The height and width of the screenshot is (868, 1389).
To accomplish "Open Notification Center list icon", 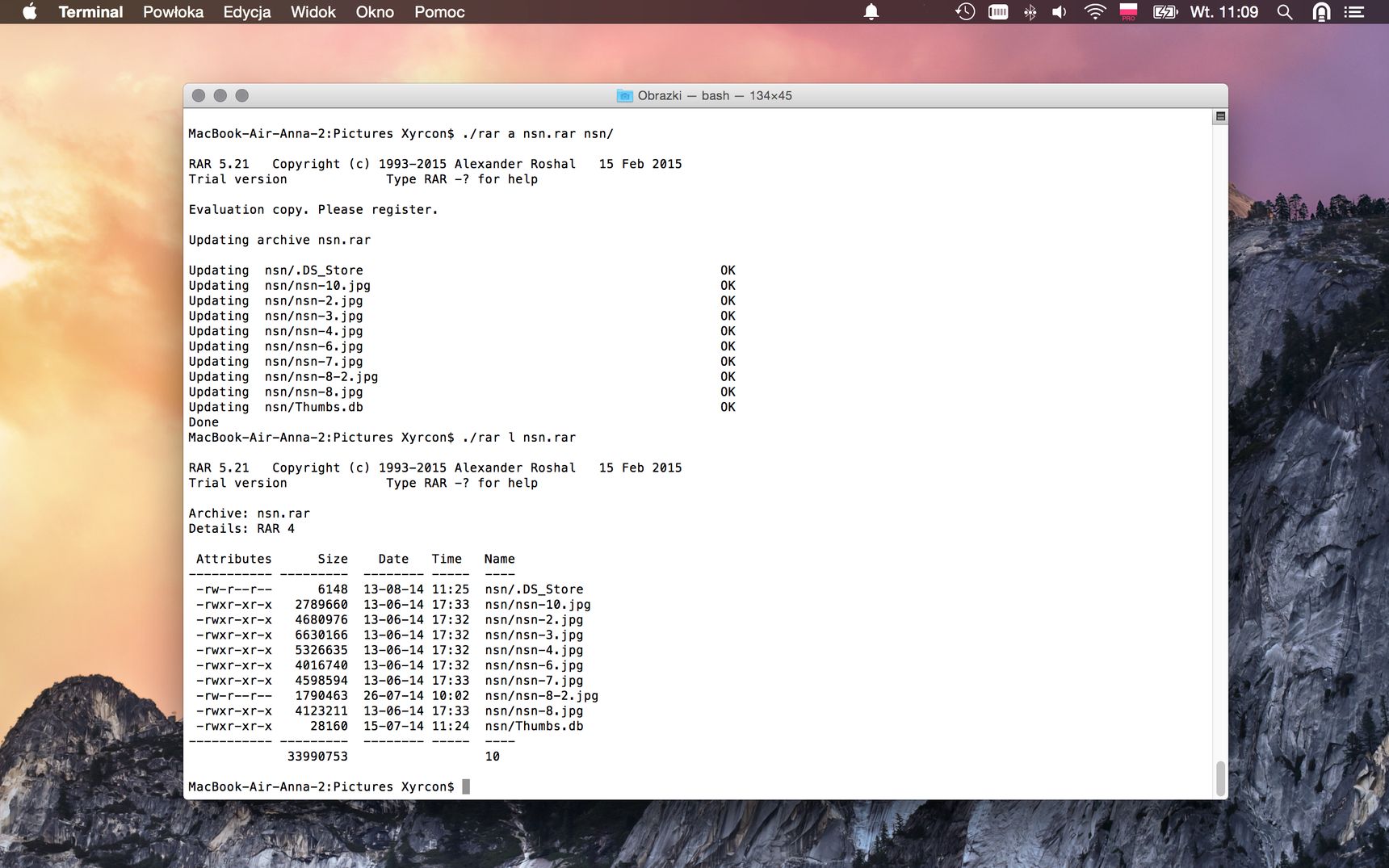I will (x=1354, y=12).
